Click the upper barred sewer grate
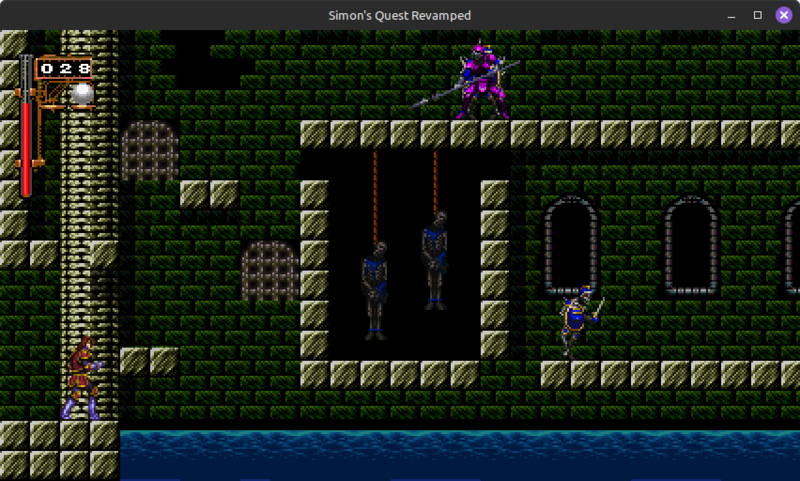 pos(149,150)
